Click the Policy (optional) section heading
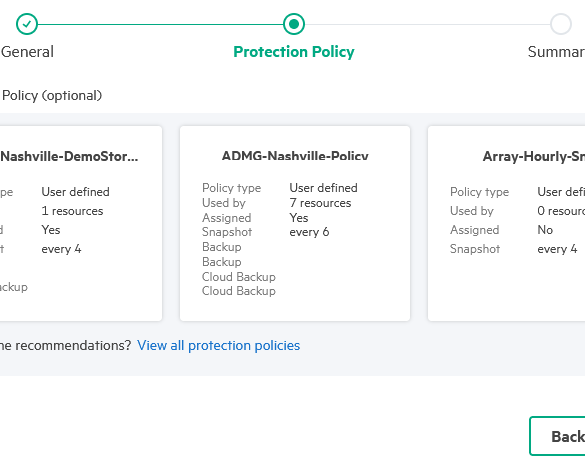Image resolution: width=585 pixels, height=469 pixels. click(52, 96)
